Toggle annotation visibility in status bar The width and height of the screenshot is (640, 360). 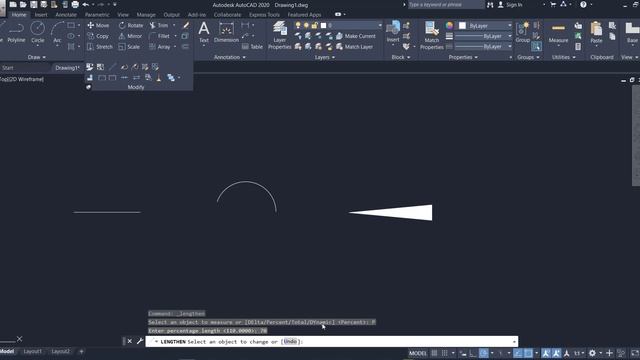pos(546,353)
